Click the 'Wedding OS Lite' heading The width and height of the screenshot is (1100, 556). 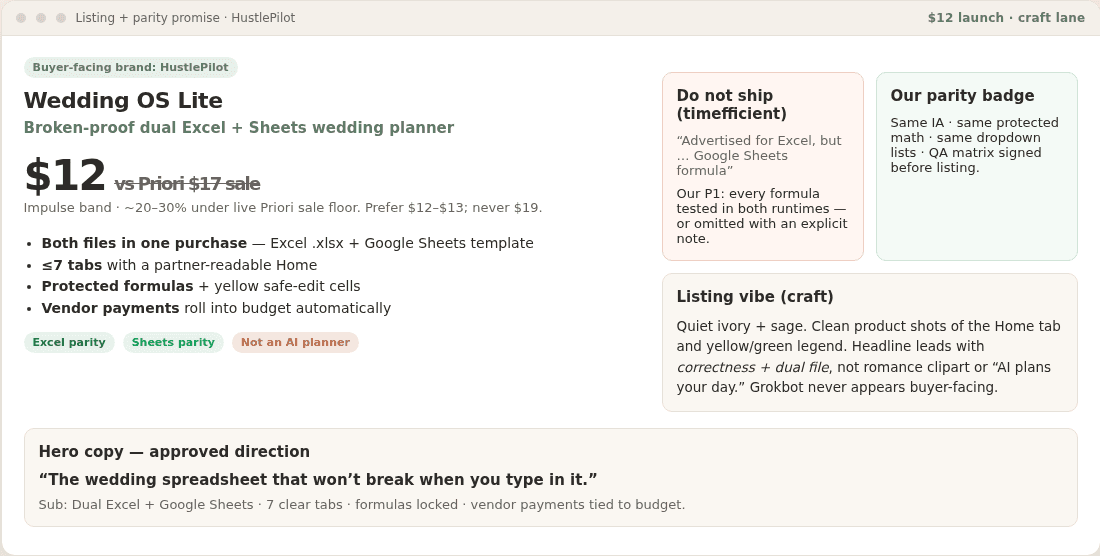pos(123,100)
